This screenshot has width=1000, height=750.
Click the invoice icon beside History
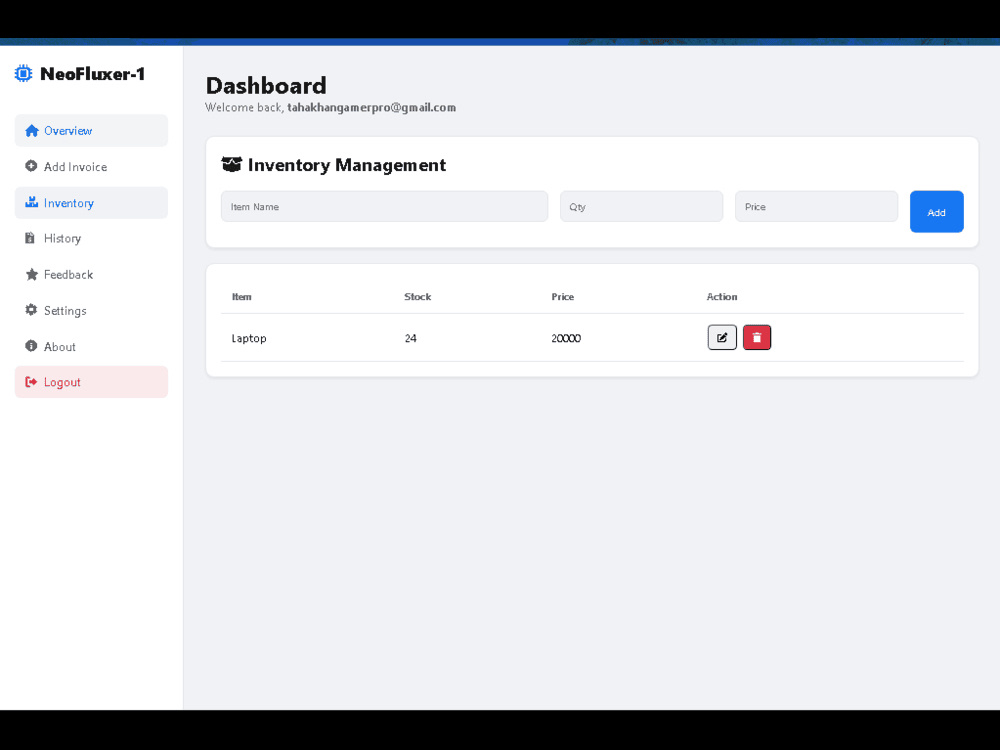[x=30, y=238]
